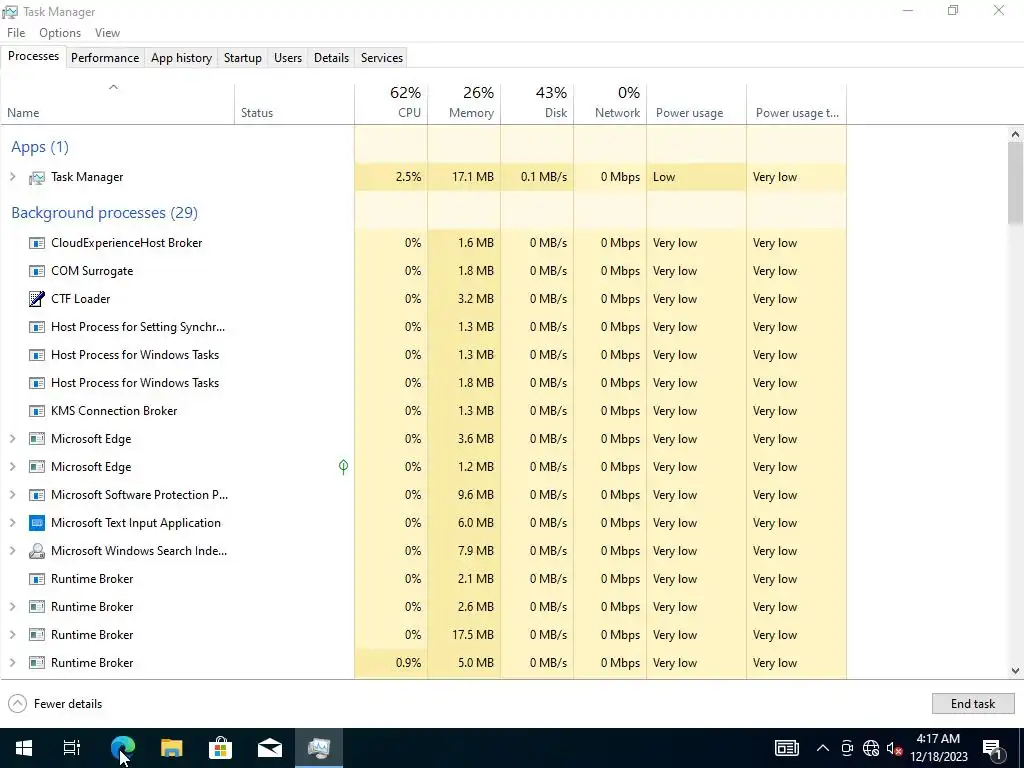Image resolution: width=1024 pixels, height=768 pixels.
Task: Click the KMS Connection Broker icon
Action: tap(37, 411)
